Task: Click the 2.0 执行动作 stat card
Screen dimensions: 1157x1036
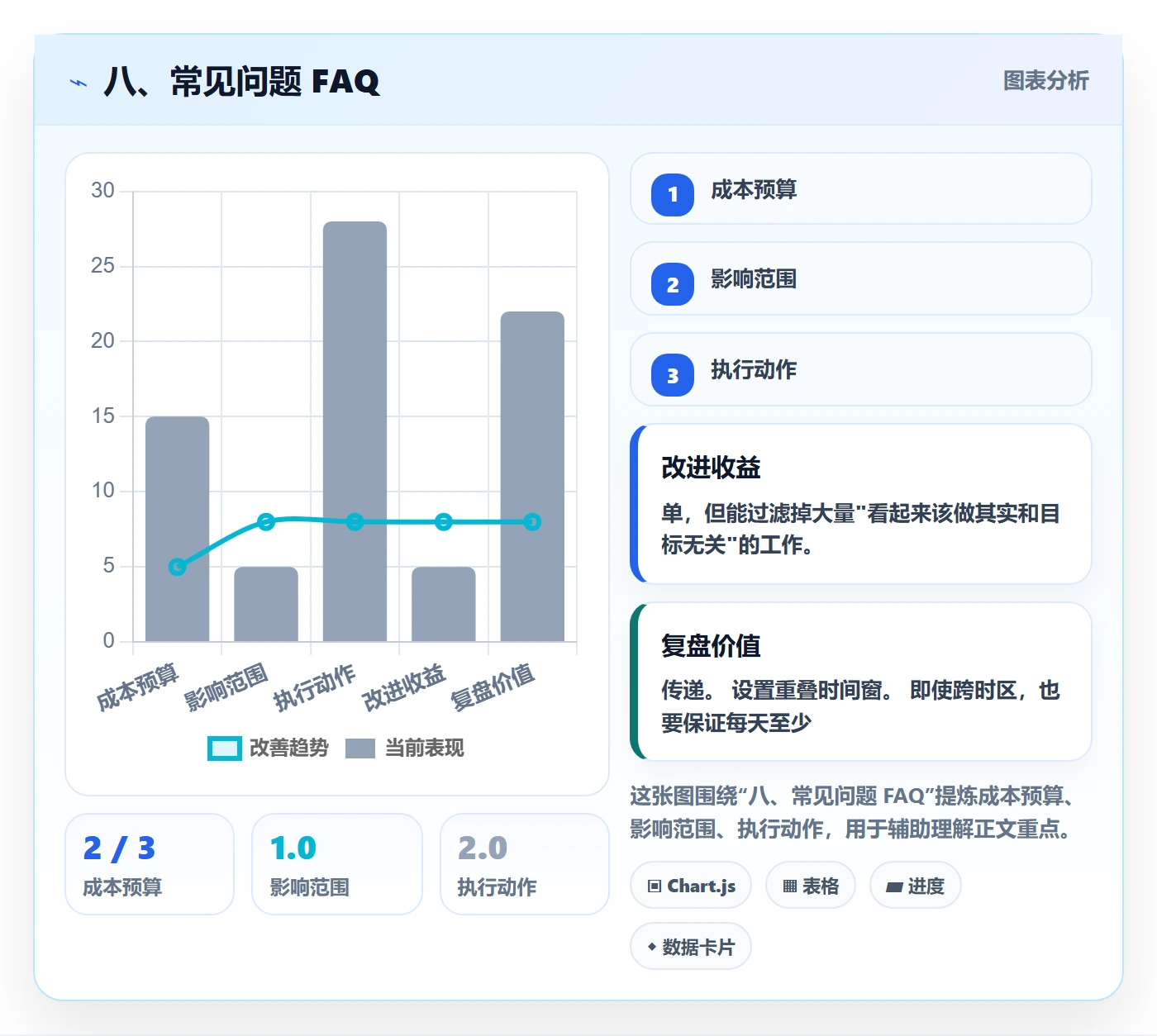Action: tap(525, 864)
